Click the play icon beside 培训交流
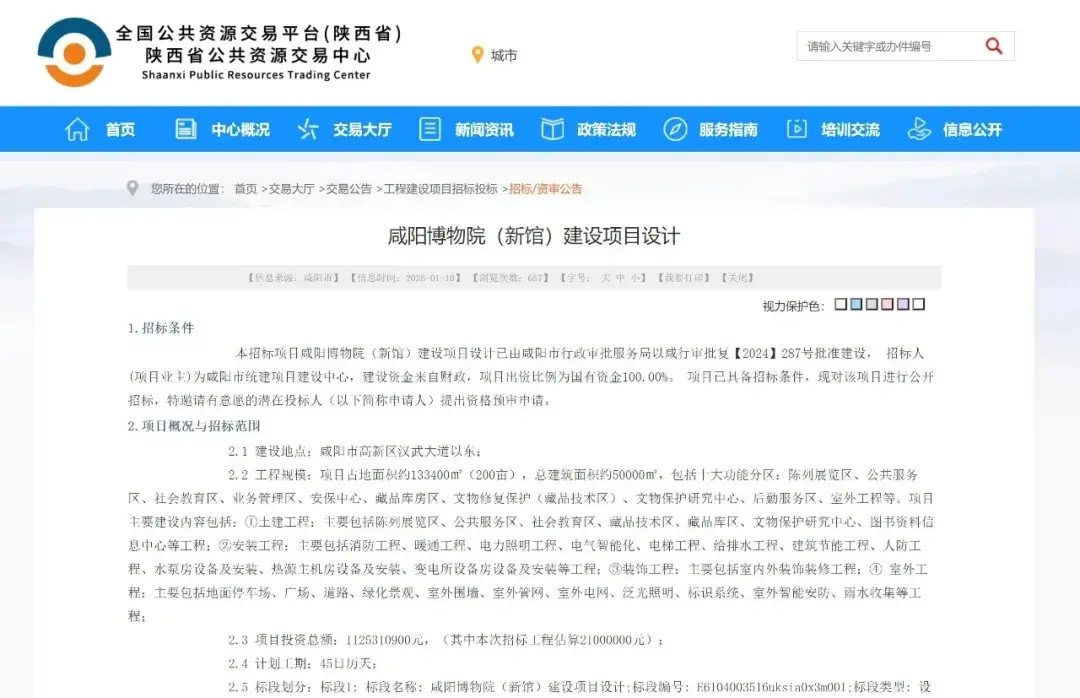This screenshot has height=698, width=1080. pyautogui.click(x=797, y=129)
